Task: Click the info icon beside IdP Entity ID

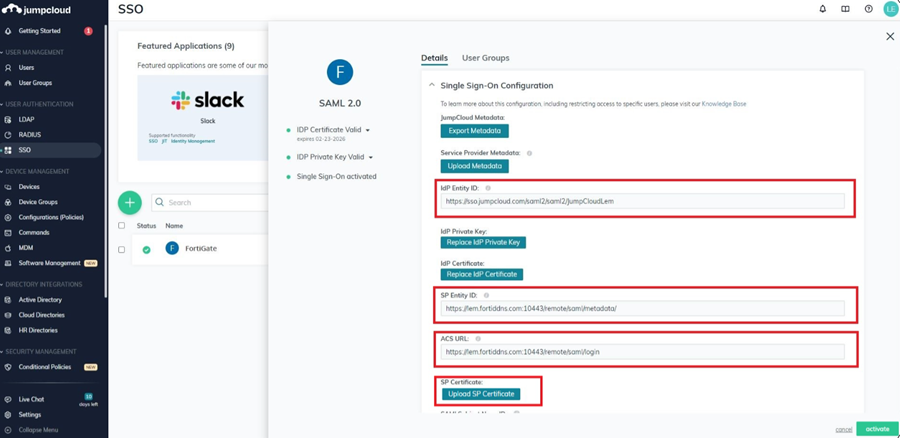Action: (x=488, y=188)
